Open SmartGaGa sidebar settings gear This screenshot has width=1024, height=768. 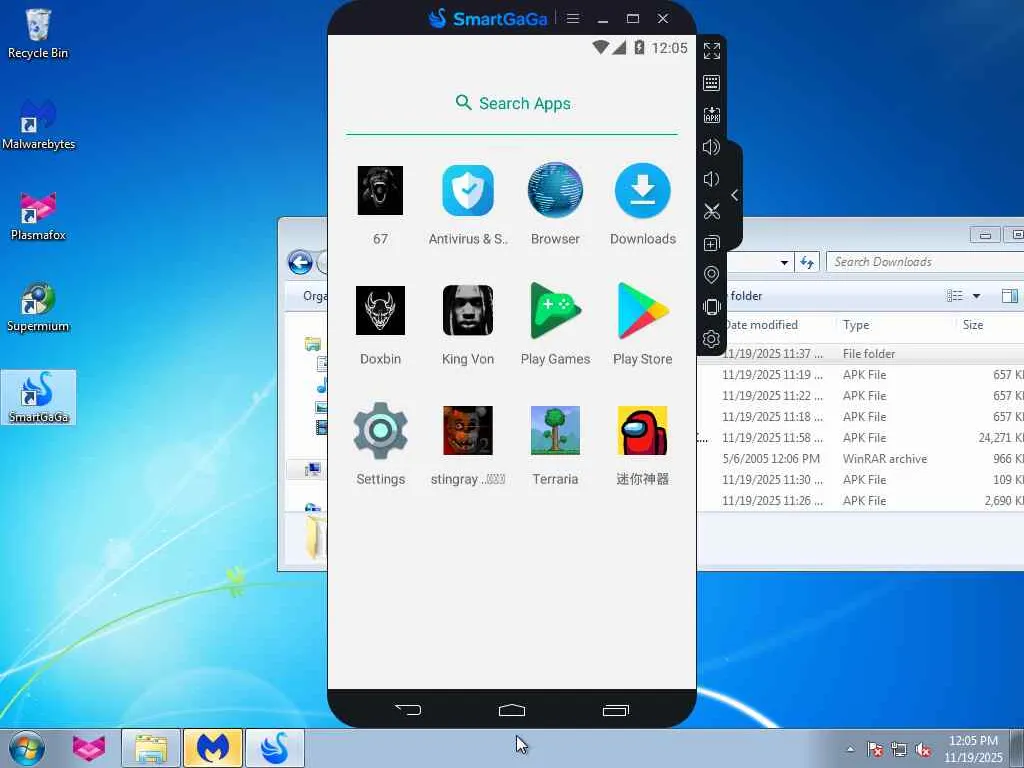[x=711, y=339]
